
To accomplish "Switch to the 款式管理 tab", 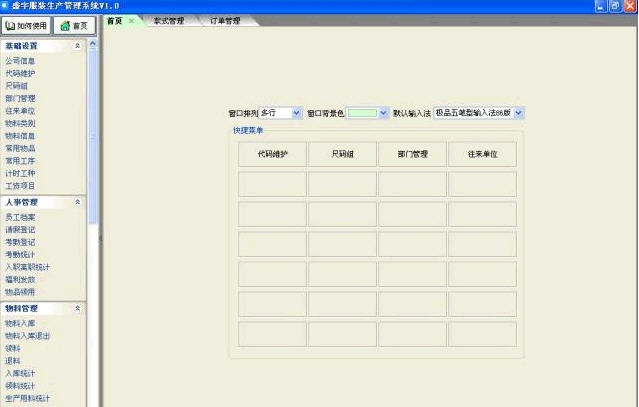I will click(169, 21).
